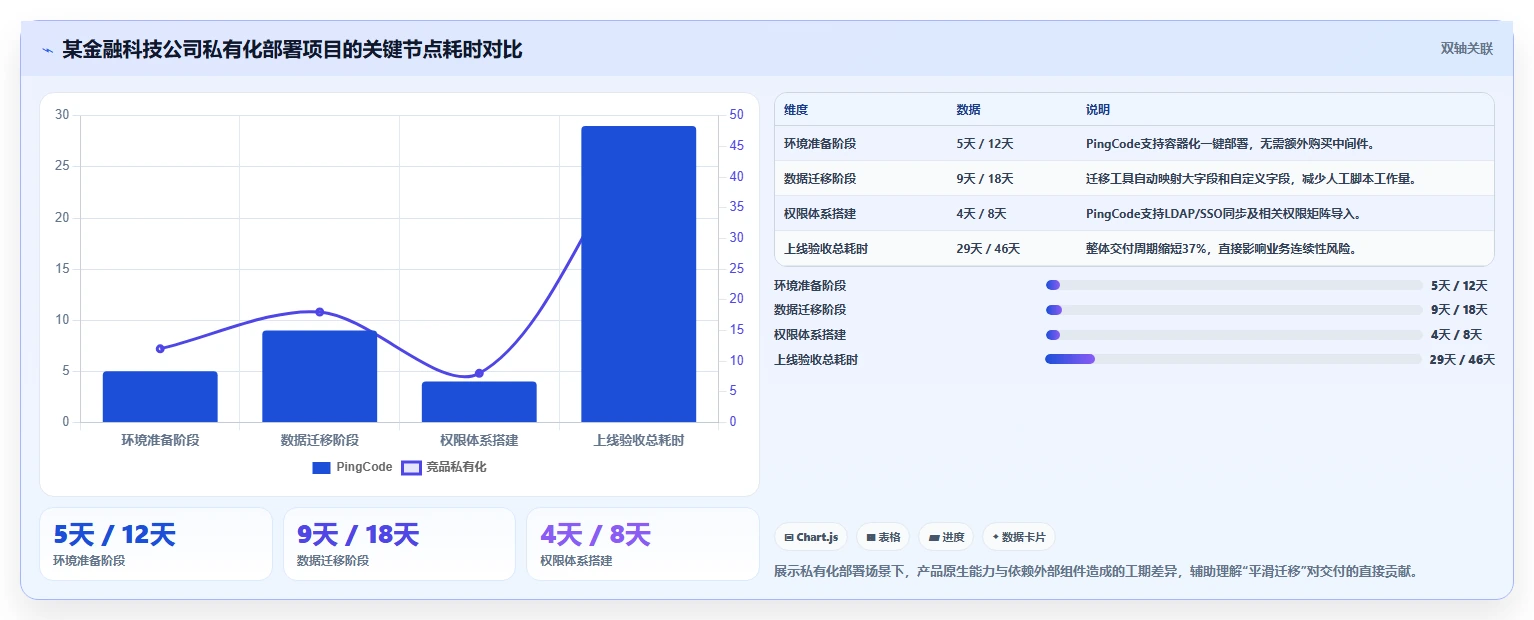Click the 数据迁移阶段 x-axis label under the chart
The image size is (1534, 620).
click(319, 440)
